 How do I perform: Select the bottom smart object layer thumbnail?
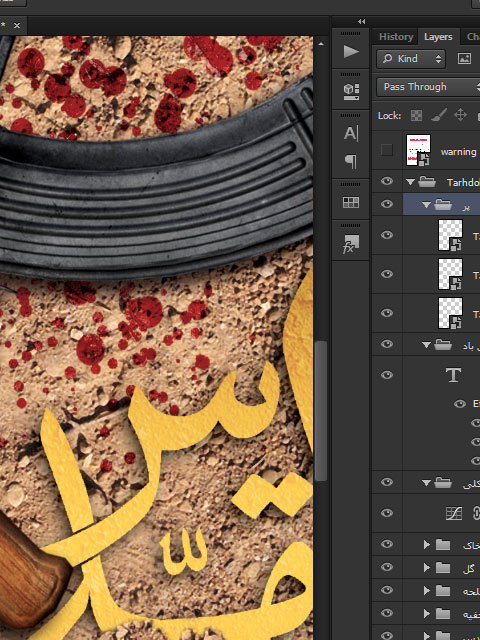click(450, 313)
